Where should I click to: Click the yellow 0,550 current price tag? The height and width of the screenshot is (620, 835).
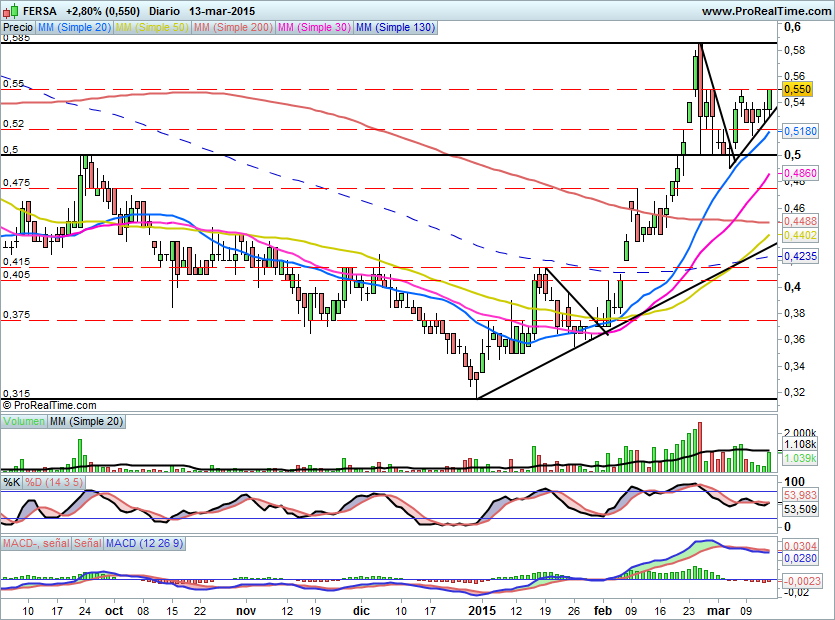coord(798,89)
